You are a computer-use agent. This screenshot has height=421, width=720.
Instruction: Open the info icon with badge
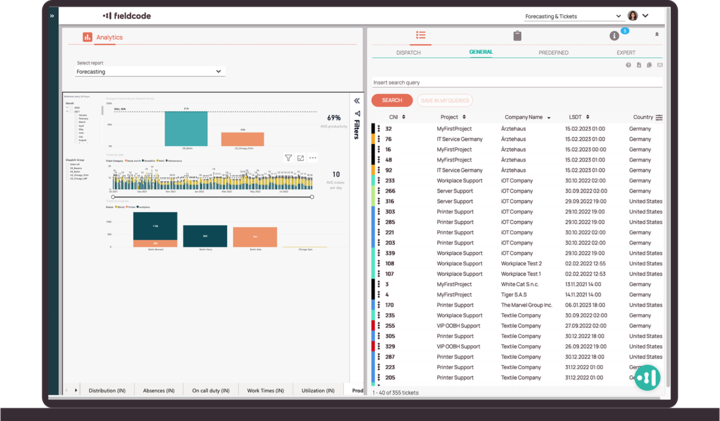click(614, 35)
